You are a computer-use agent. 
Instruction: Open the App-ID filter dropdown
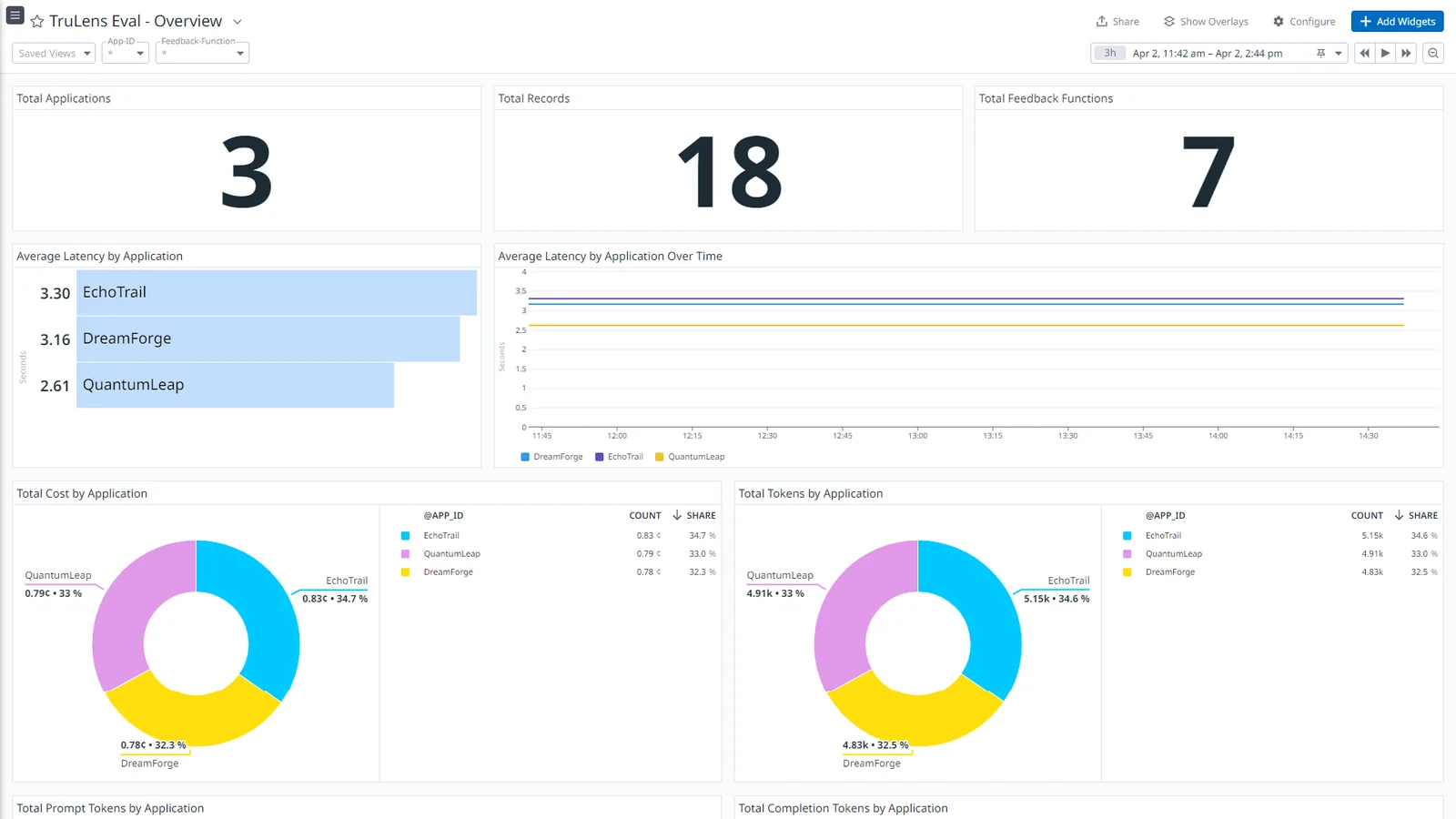(x=126, y=54)
